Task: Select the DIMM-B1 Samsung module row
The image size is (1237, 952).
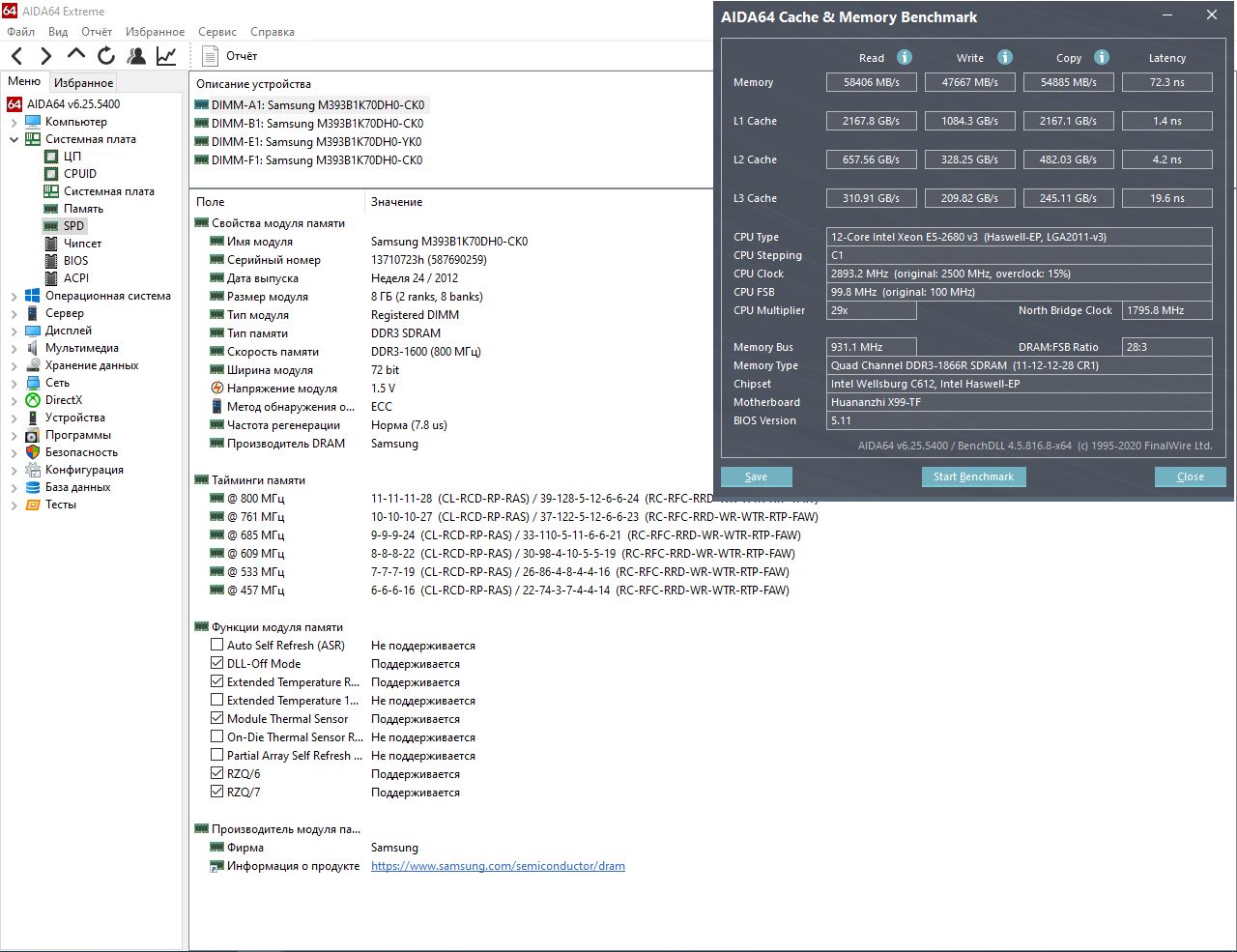Action: pyautogui.click(x=309, y=124)
